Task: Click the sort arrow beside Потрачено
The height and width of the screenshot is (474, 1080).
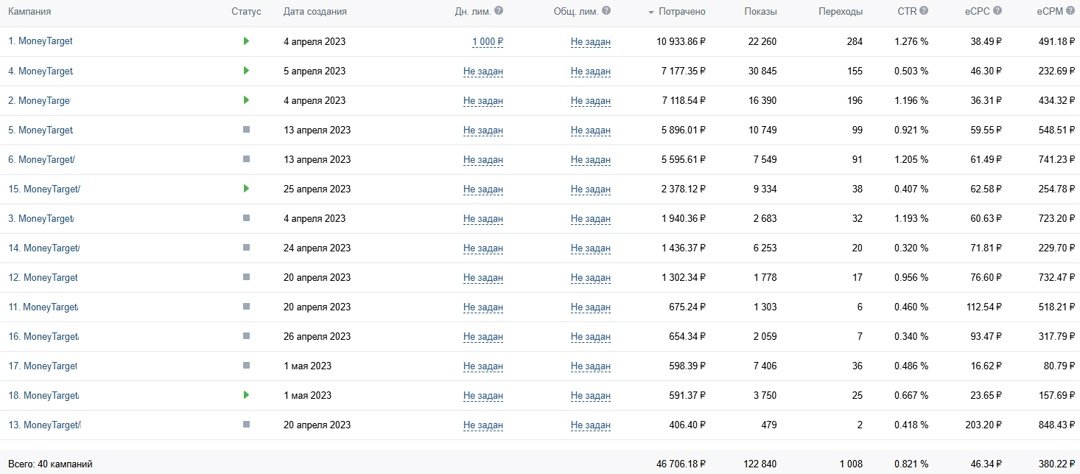Action: point(652,12)
